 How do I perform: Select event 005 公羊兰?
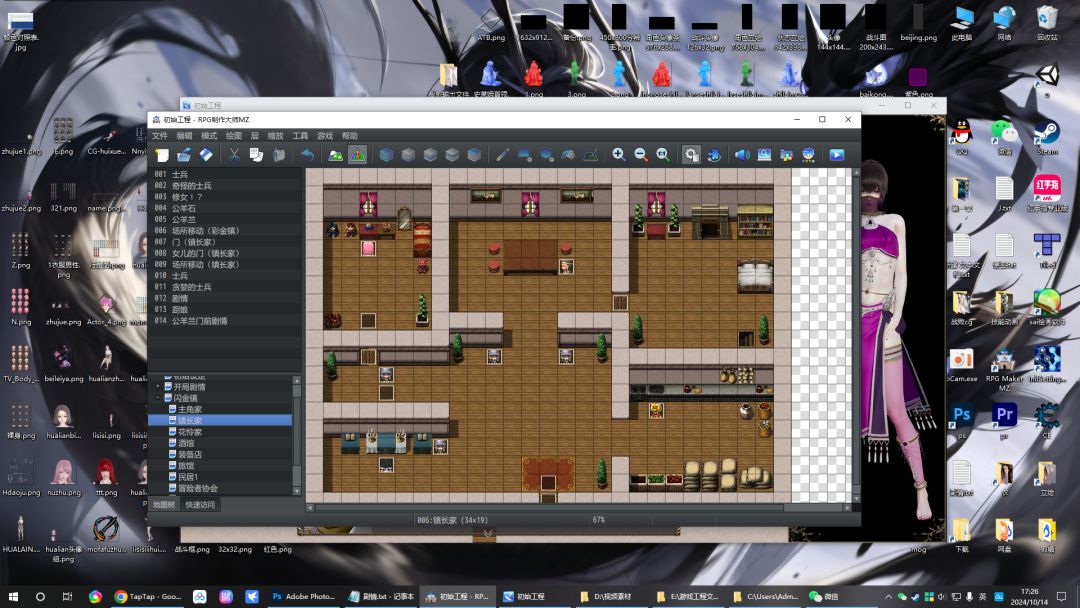pyautogui.click(x=226, y=220)
